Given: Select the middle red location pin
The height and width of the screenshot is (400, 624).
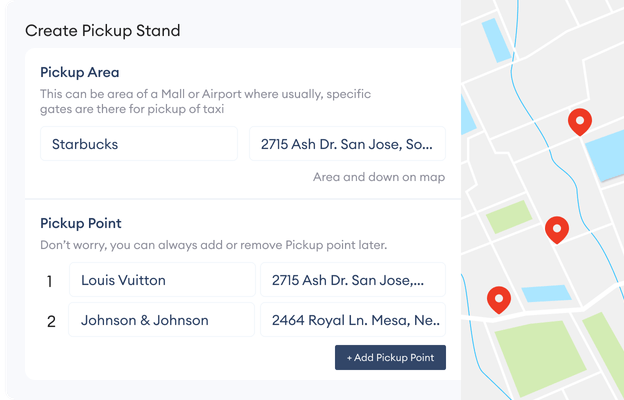Looking at the screenshot, I should point(557,230).
